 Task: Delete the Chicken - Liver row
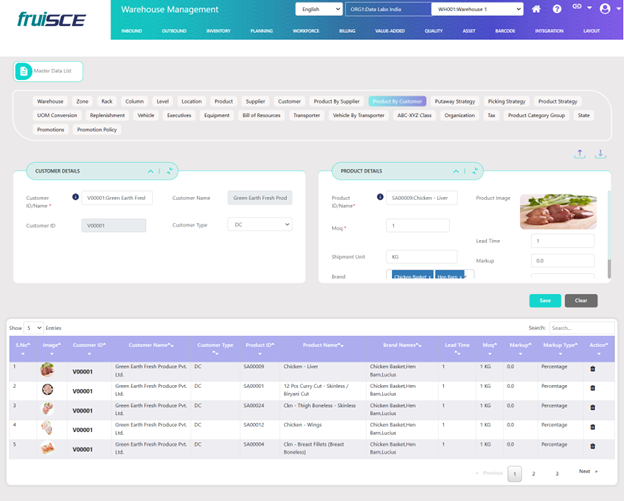coord(591,369)
